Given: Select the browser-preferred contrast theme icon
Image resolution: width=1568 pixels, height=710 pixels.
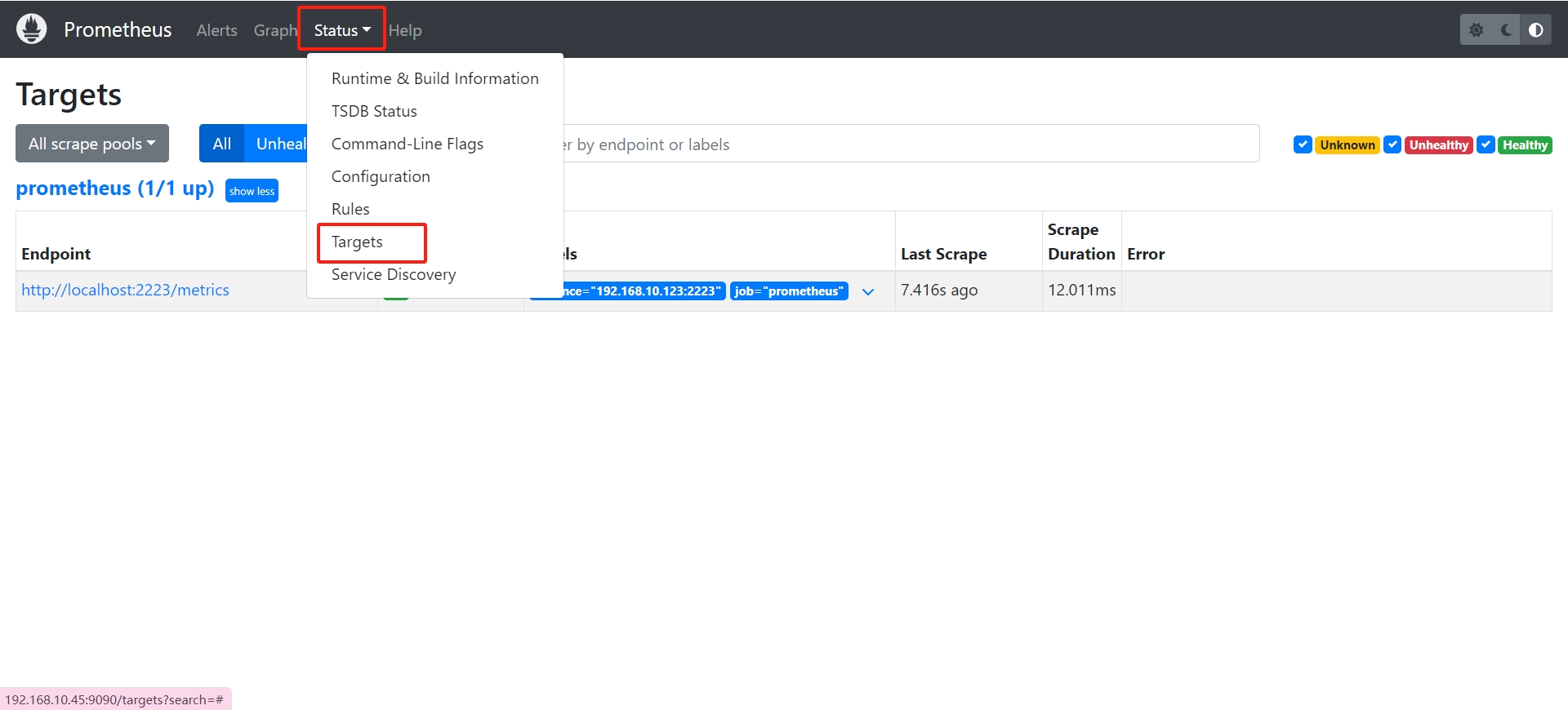Looking at the screenshot, I should 1535,30.
